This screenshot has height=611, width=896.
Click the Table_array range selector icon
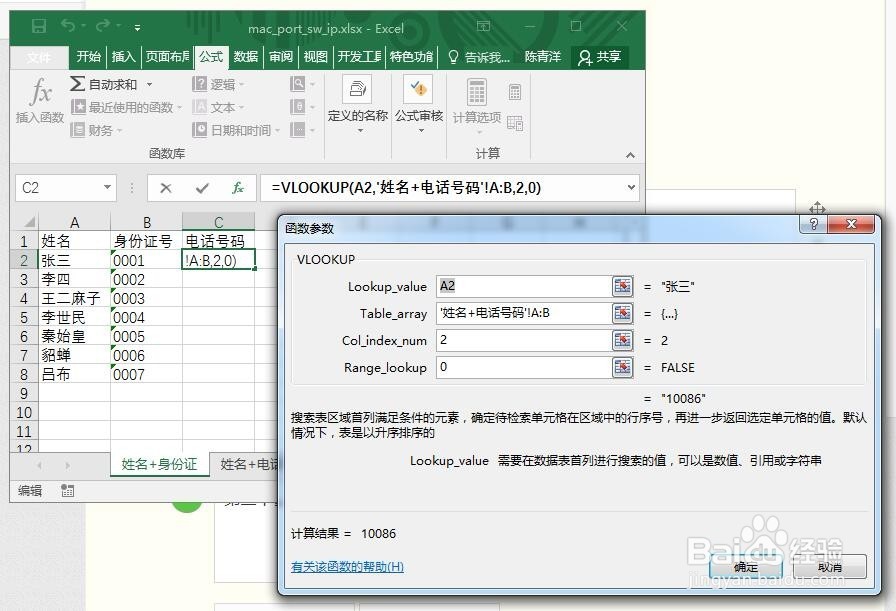pyautogui.click(x=621, y=313)
